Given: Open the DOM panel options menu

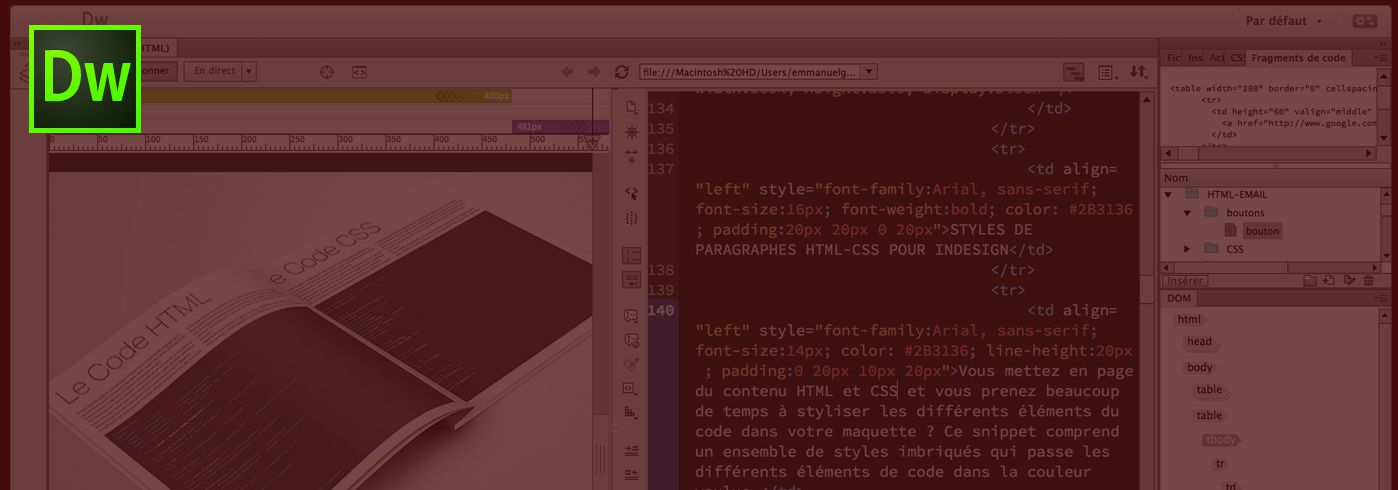Looking at the screenshot, I should pyautogui.click(x=1382, y=298).
